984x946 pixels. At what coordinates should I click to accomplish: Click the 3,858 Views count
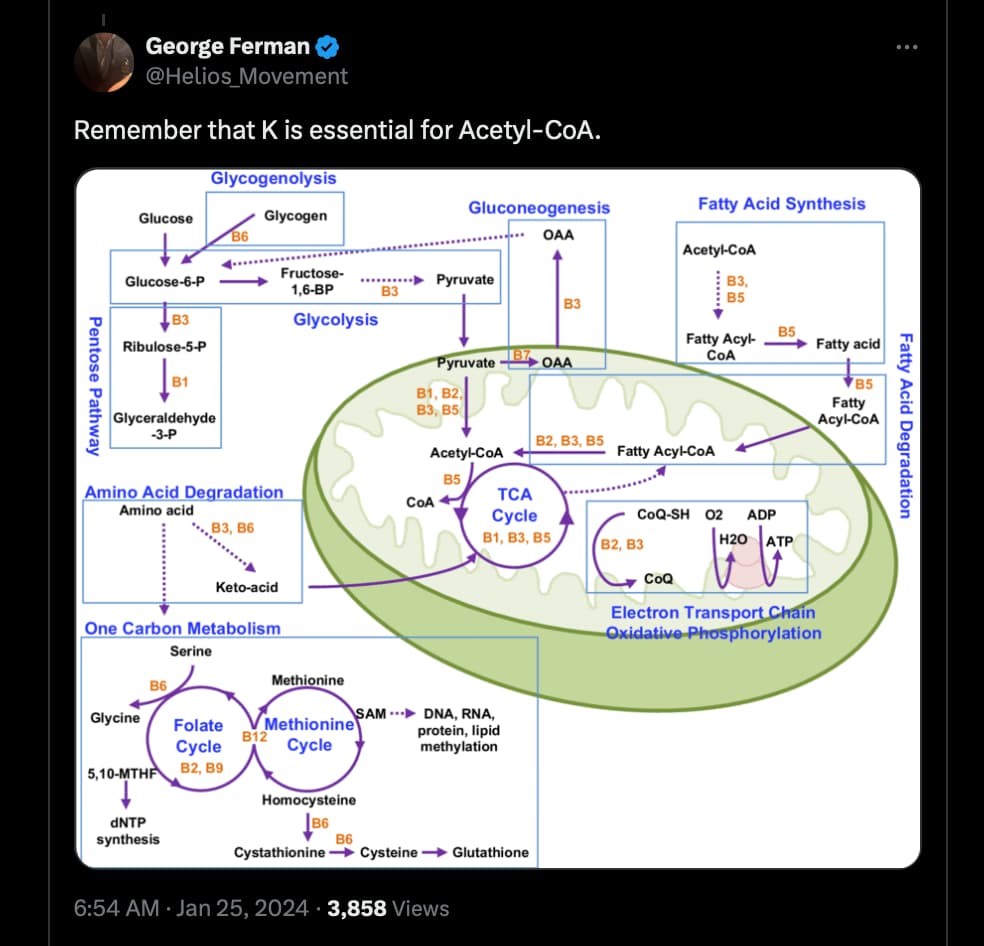pos(389,908)
